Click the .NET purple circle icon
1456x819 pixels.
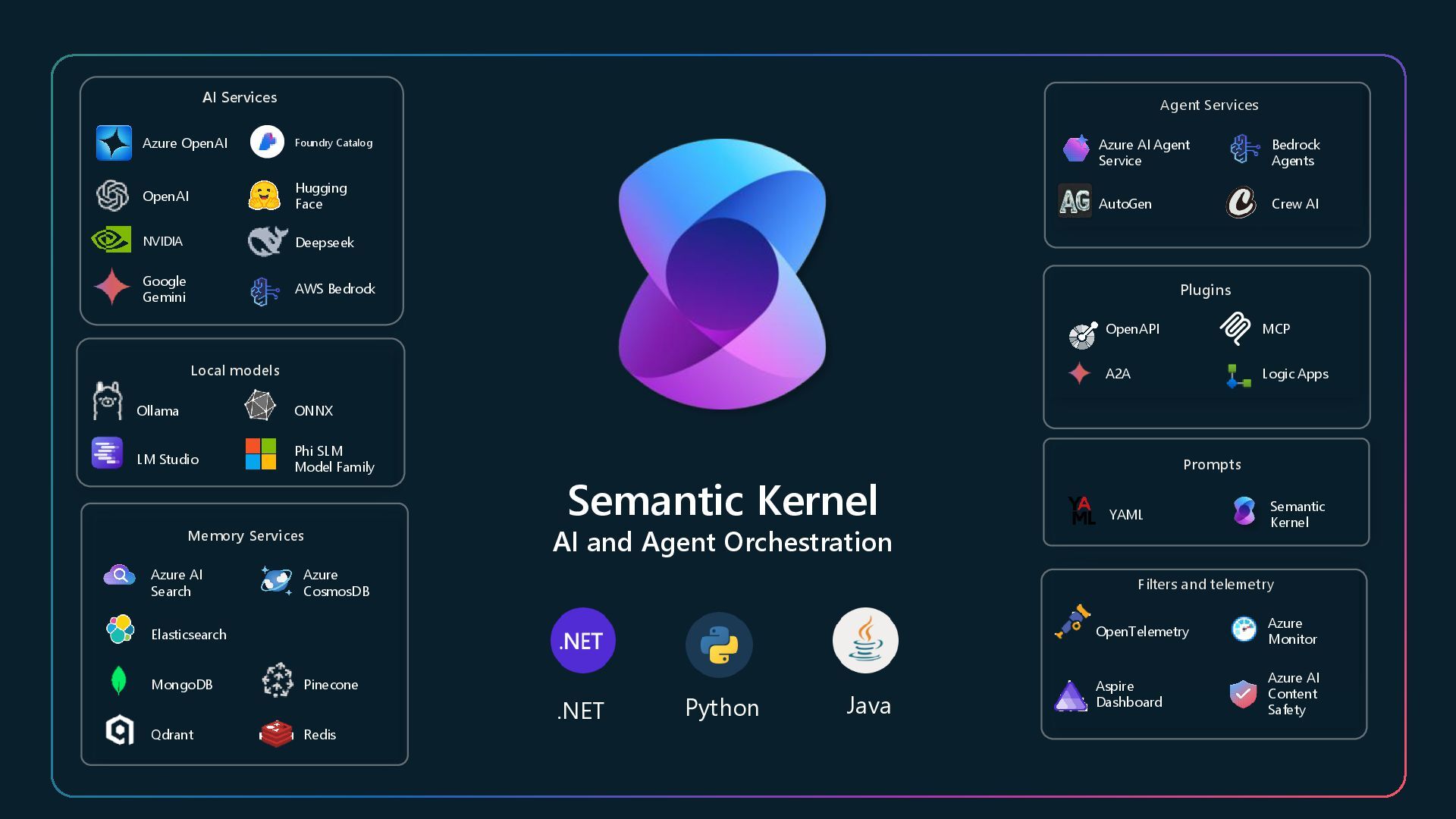[x=582, y=640]
